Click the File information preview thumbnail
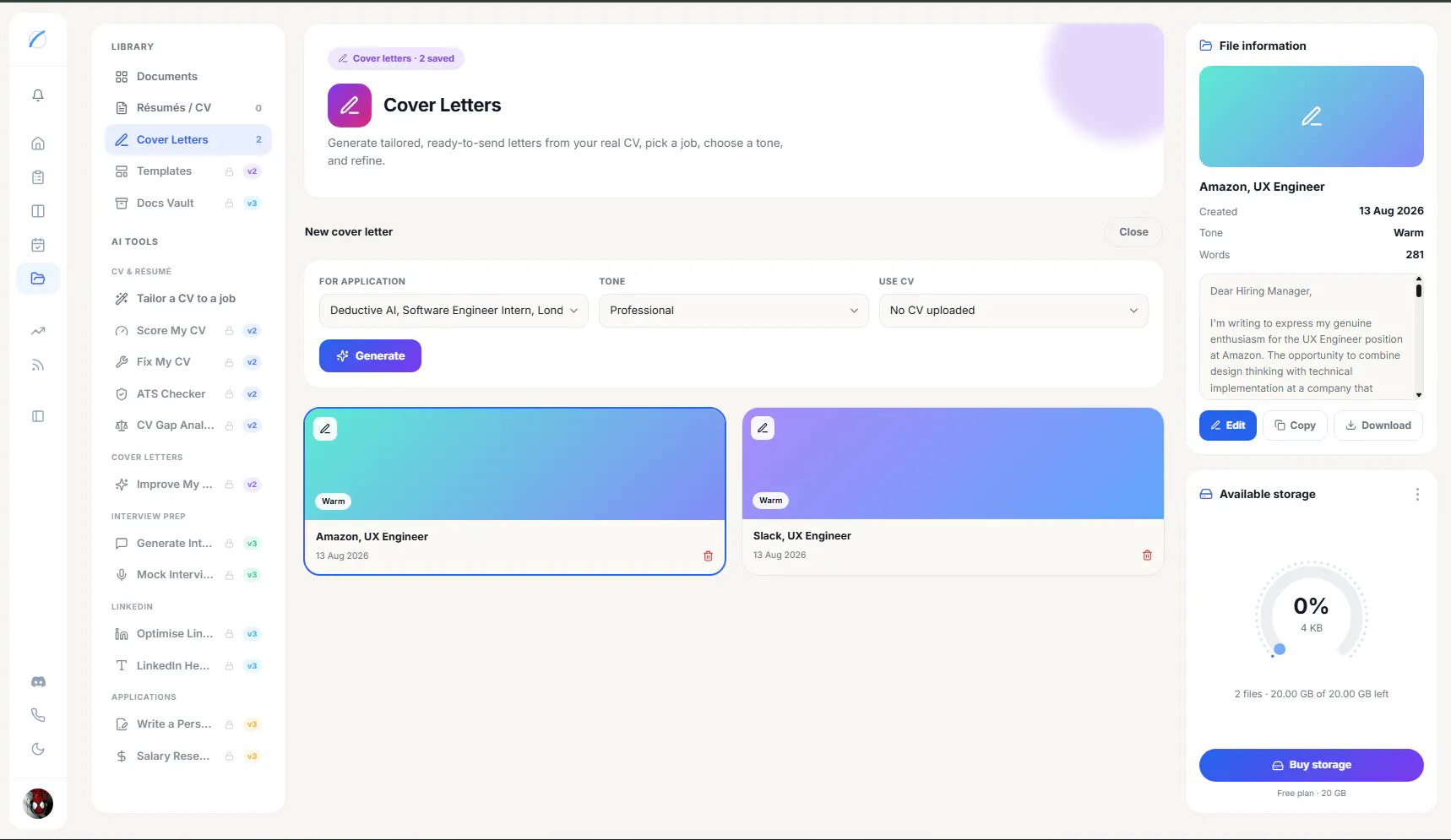 [1312, 117]
